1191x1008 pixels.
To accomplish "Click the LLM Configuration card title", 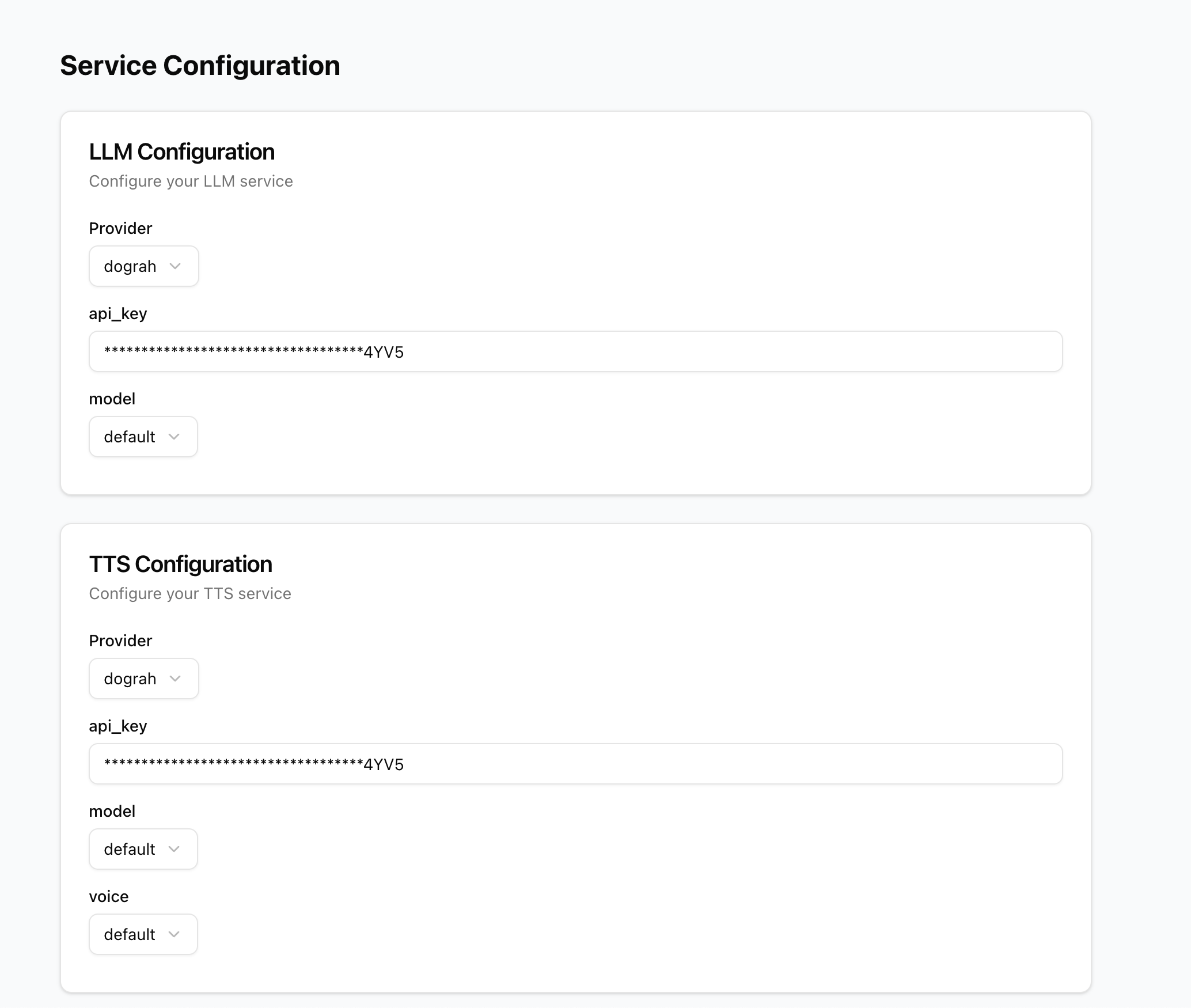I will click(181, 152).
